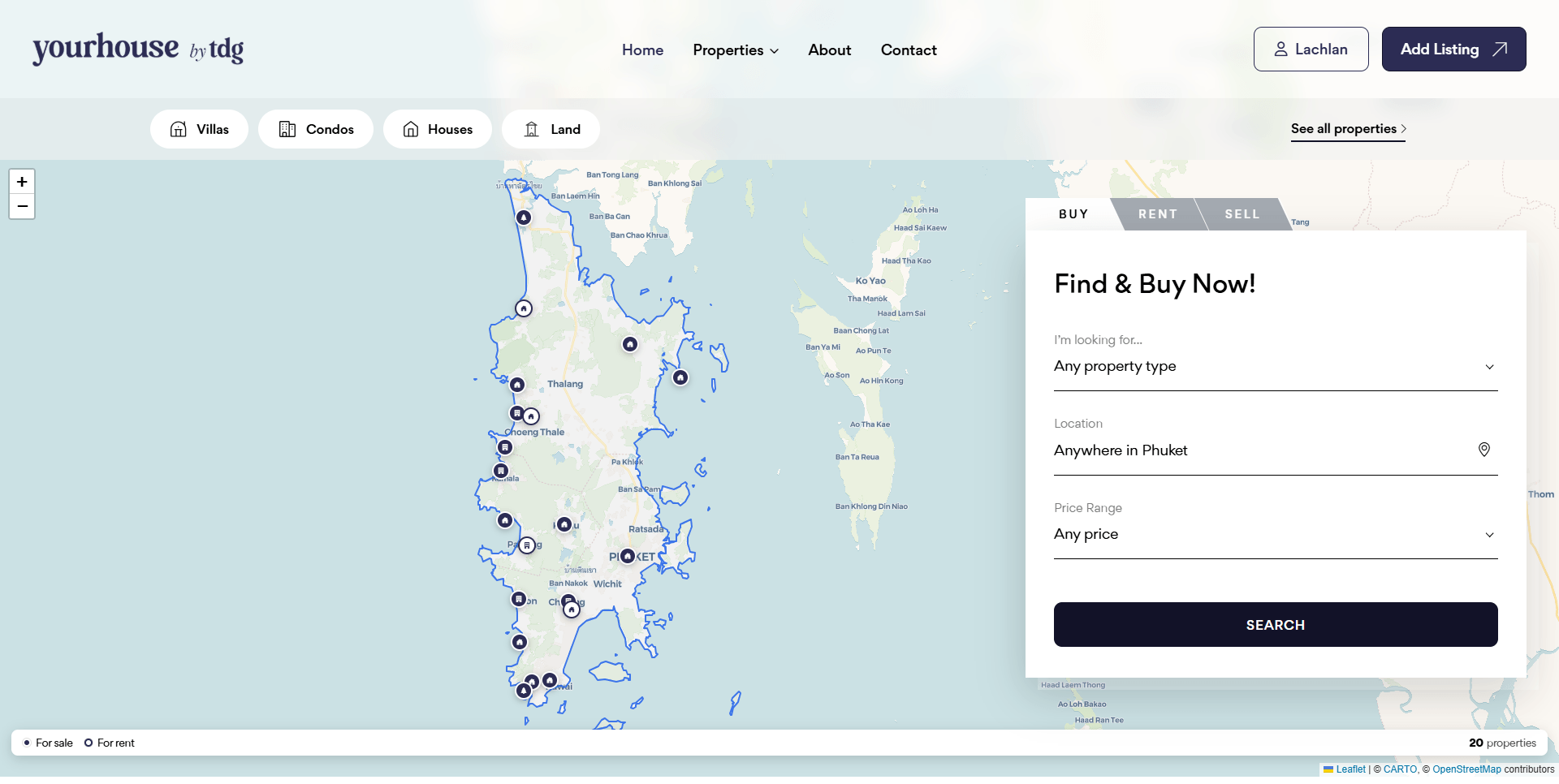
Task: Click the yourhouse by tdg logo
Action: point(138,49)
